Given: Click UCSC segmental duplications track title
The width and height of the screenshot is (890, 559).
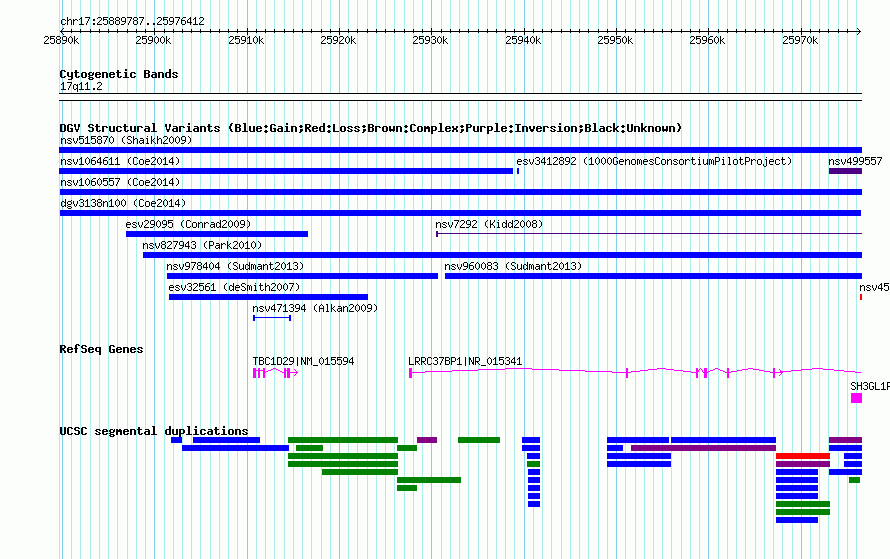Looking at the screenshot, I should point(154,431).
